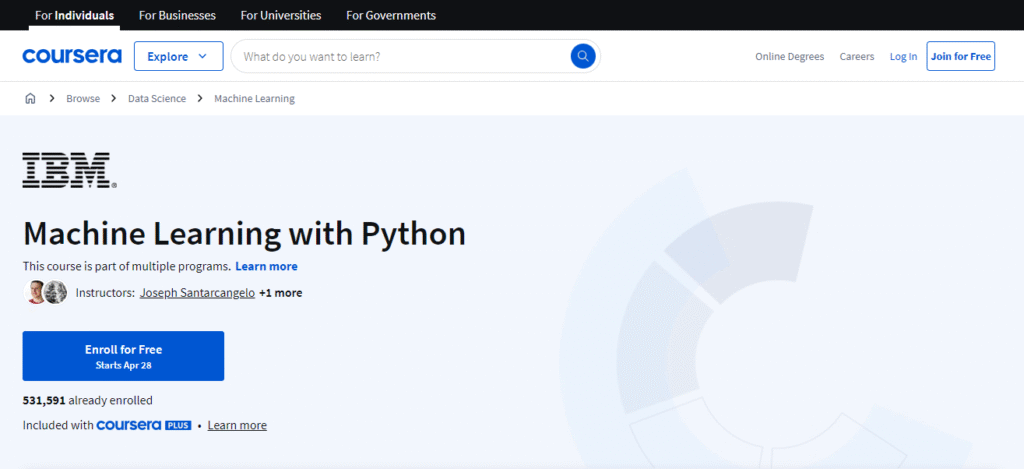Select the For Individuals tab
The image size is (1024, 469).
coord(74,15)
